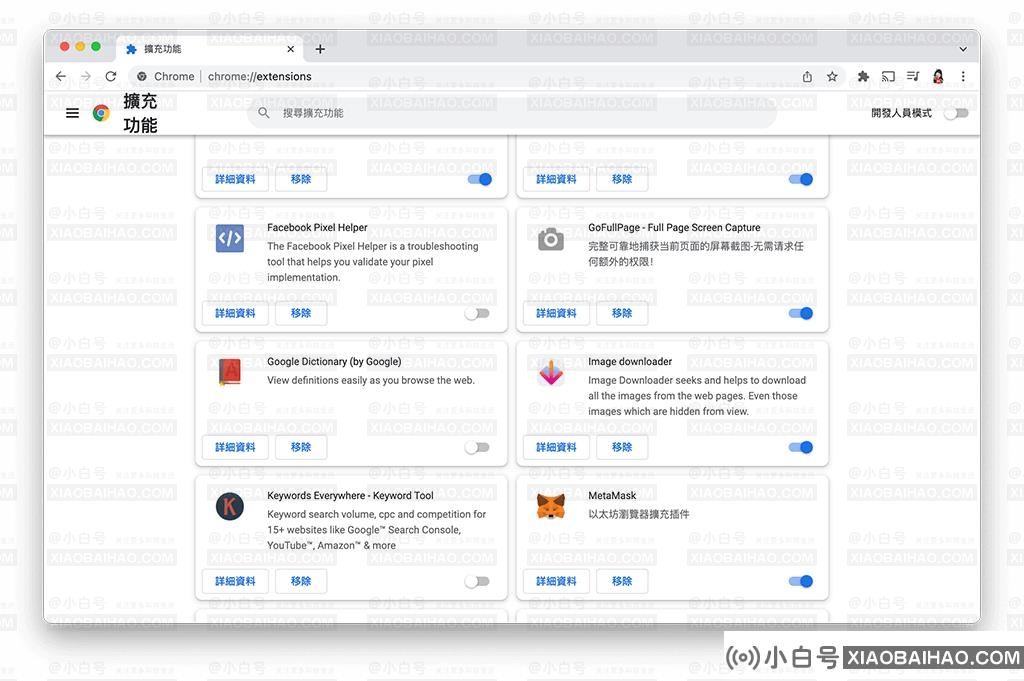Disable the Image downloader extension
Image resolution: width=1024 pixels, height=681 pixels.
click(x=801, y=447)
